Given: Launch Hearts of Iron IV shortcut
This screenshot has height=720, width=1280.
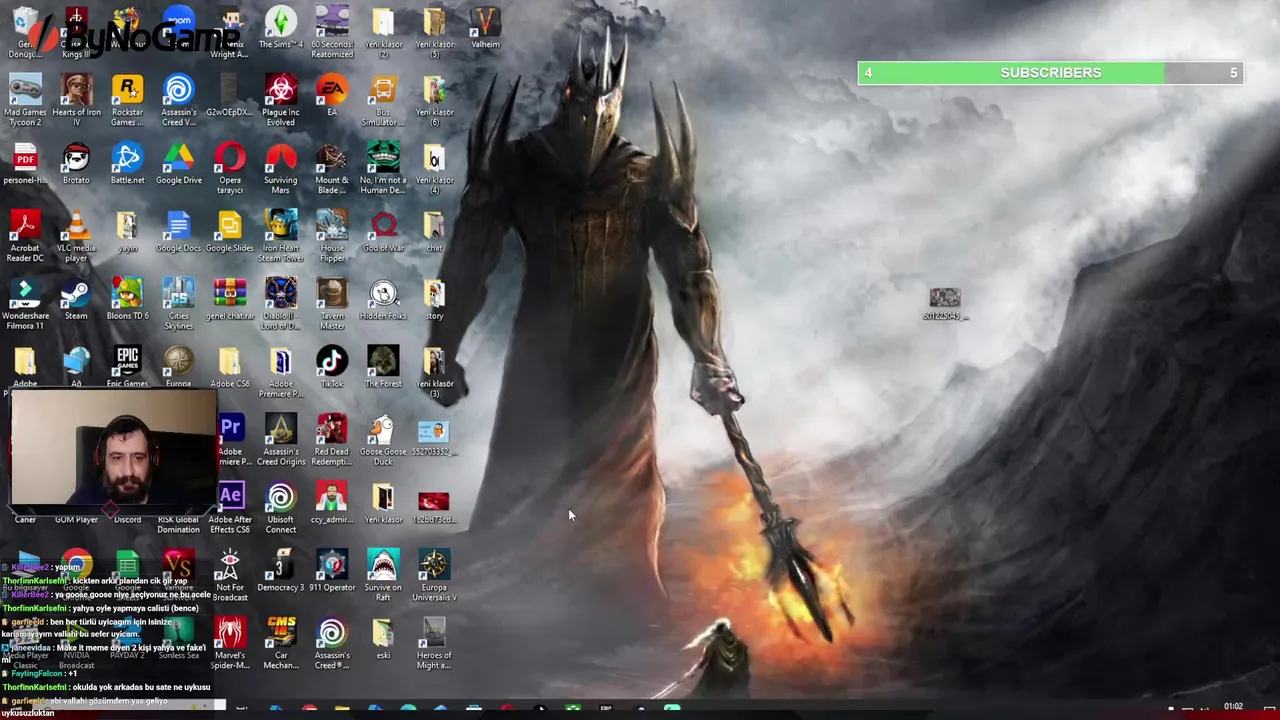Looking at the screenshot, I should [76, 100].
